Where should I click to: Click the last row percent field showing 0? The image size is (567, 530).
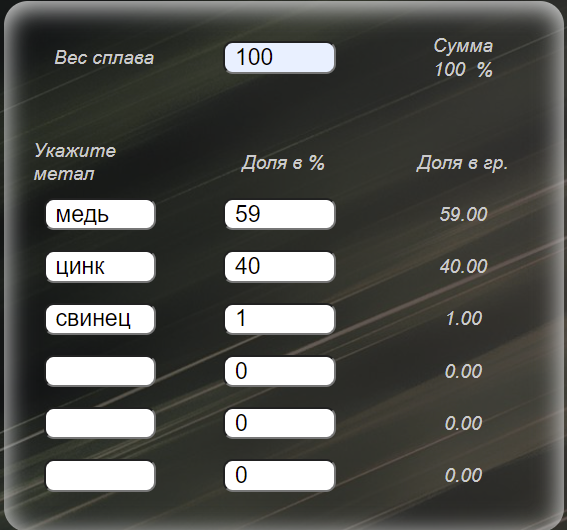tap(280, 475)
